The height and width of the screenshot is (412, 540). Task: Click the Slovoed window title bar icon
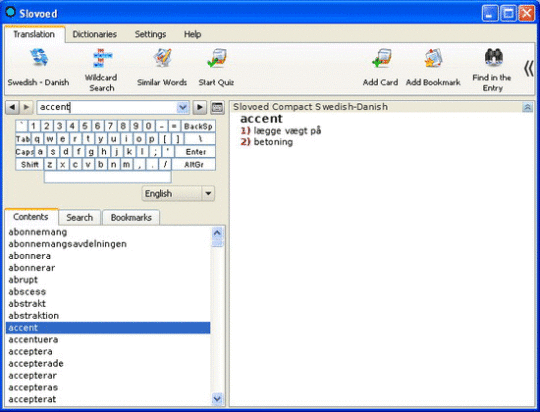(11, 12)
